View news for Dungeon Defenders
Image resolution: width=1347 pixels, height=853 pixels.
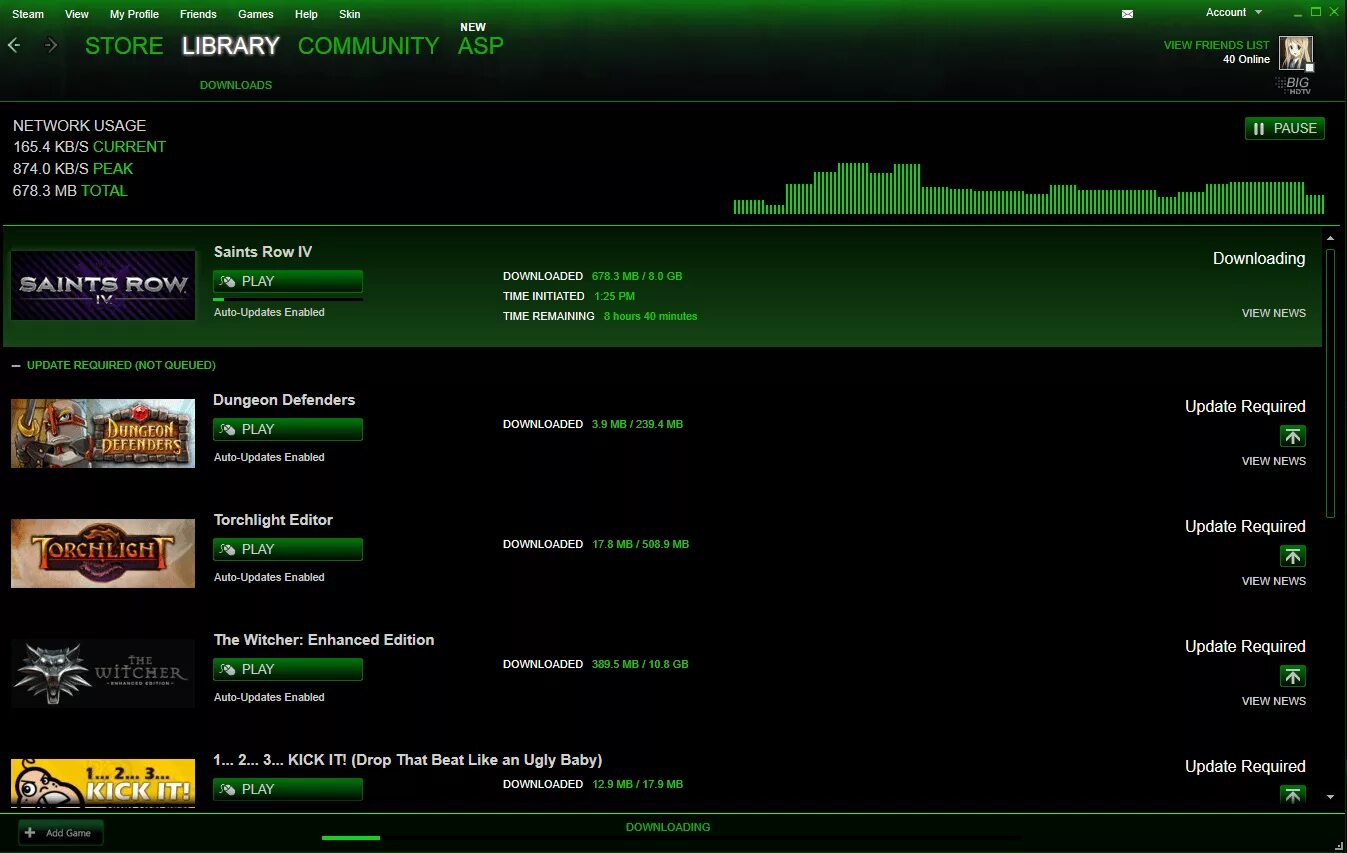[x=1273, y=461]
